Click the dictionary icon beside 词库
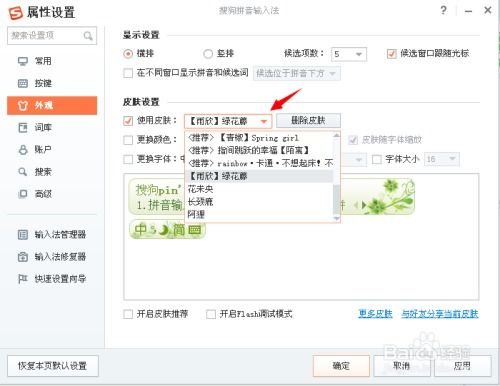This screenshot has width=500, height=386. click(x=23, y=128)
